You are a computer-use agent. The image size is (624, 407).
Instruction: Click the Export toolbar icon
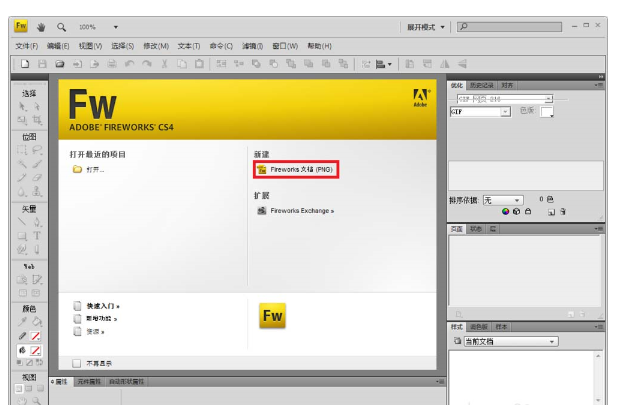(x=95, y=64)
